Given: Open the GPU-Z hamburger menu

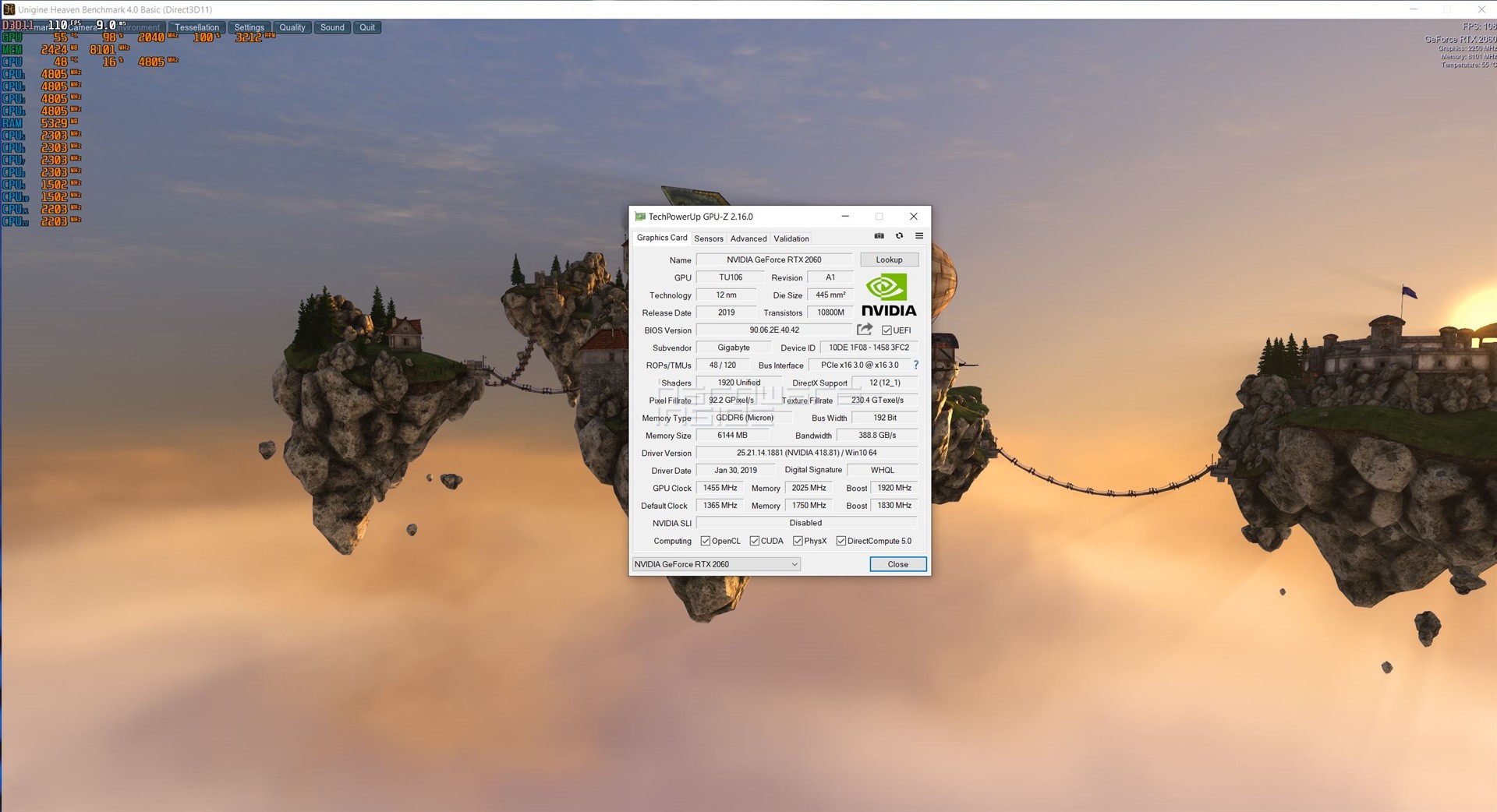Looking at the screenshot, I should tap(919, 236).
